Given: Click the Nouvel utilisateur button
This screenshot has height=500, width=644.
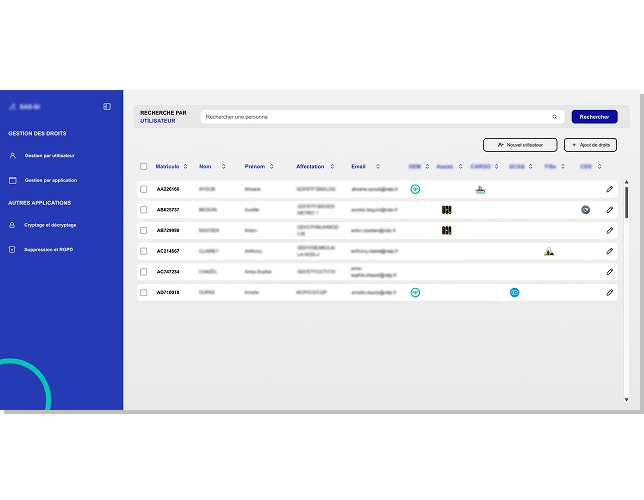Looking at the screenshot, I should pos(519,145).
